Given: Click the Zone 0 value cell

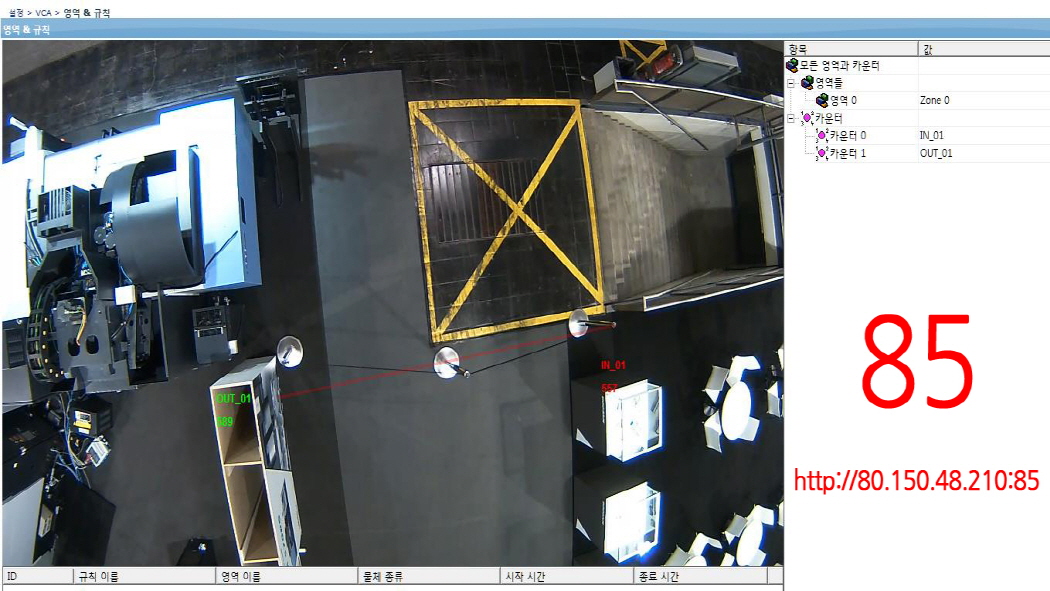Looking at the screenshot, I should tap(934, 100).
